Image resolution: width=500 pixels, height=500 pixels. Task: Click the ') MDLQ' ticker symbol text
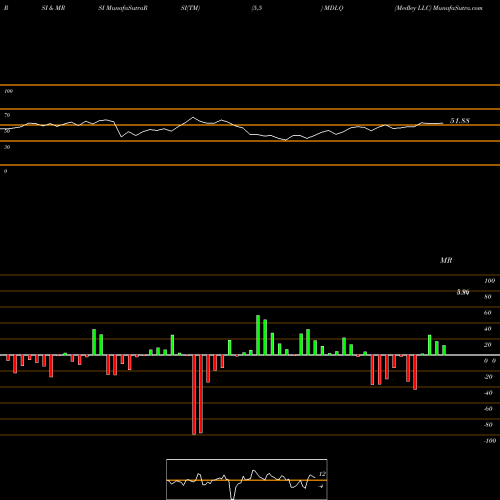pyautogui.click(x=332, y=8)
